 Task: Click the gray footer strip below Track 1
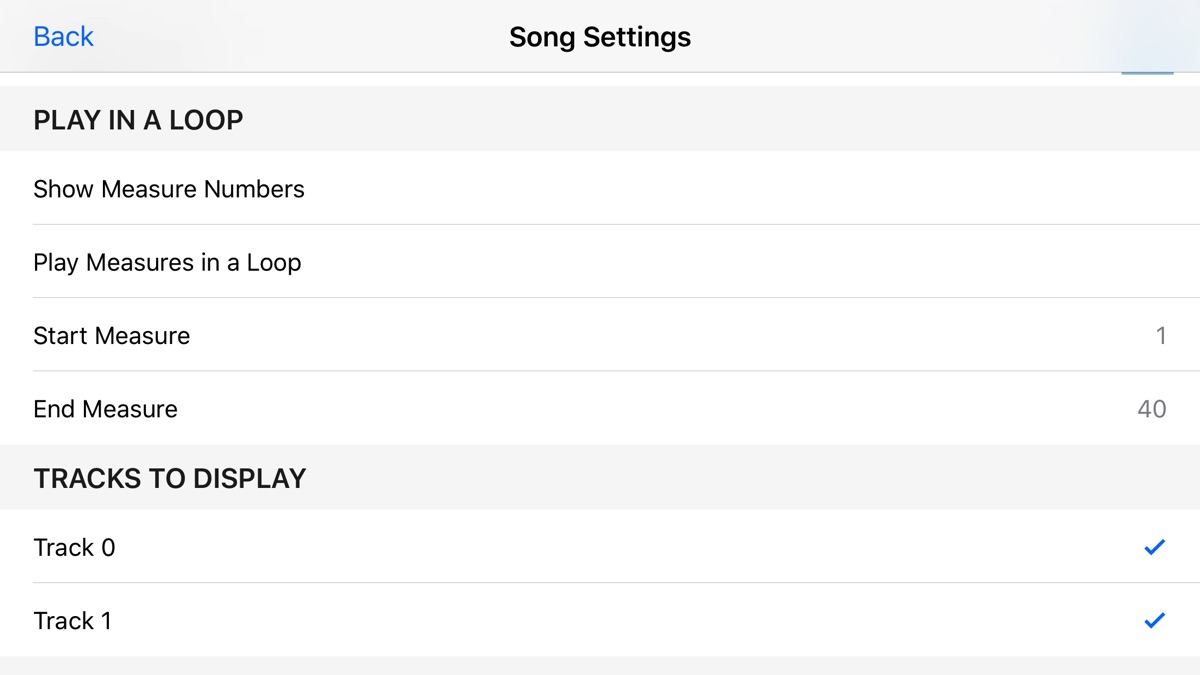tap(600, 666)
